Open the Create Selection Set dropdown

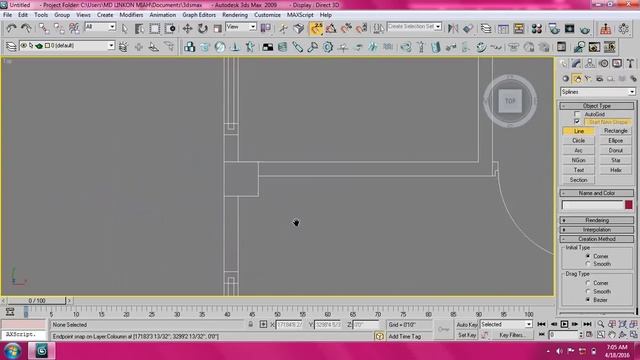coord(414,27)
